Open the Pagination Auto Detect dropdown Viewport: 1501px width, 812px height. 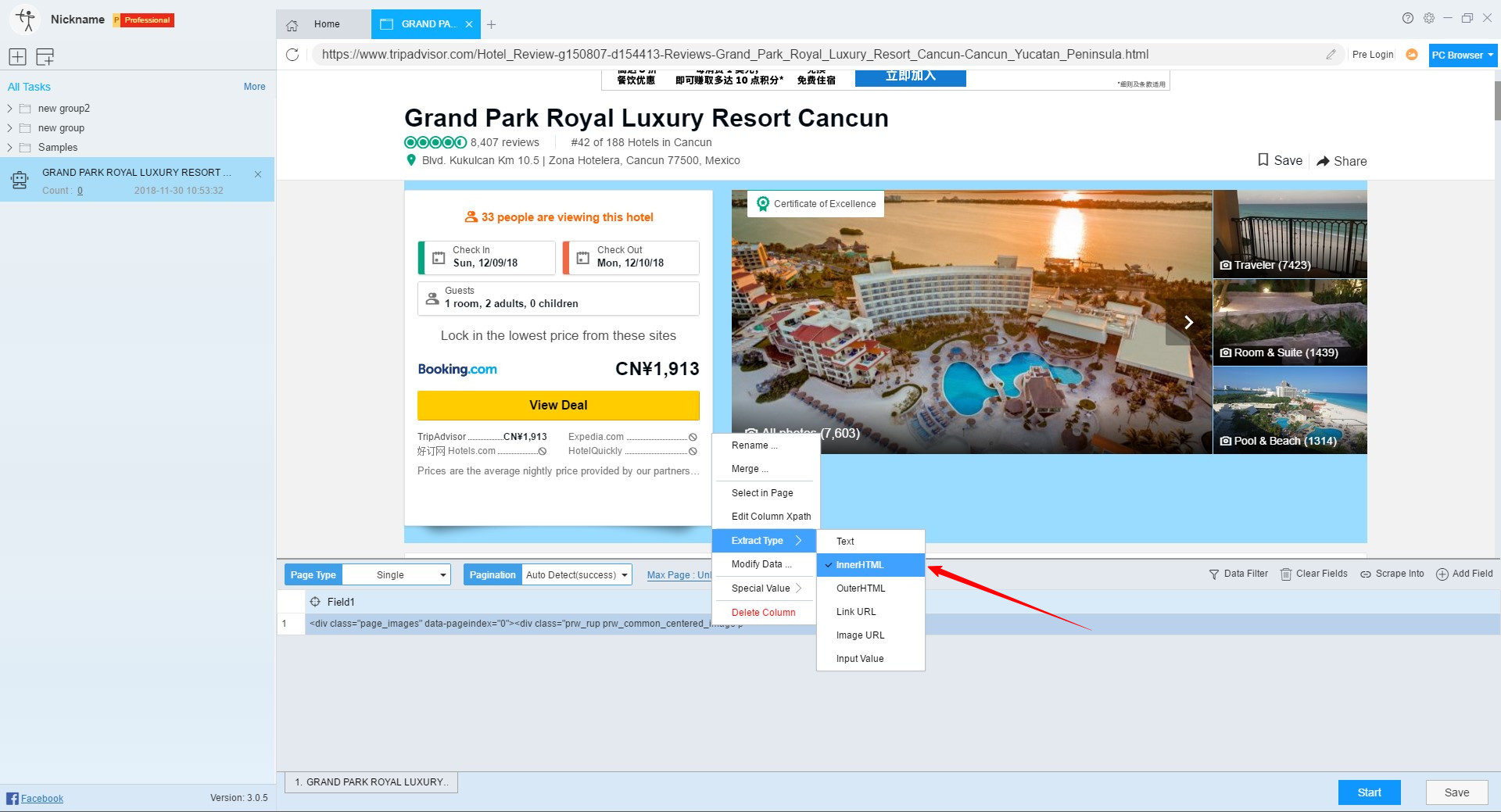pyautogui.click(x=577, y=575)
